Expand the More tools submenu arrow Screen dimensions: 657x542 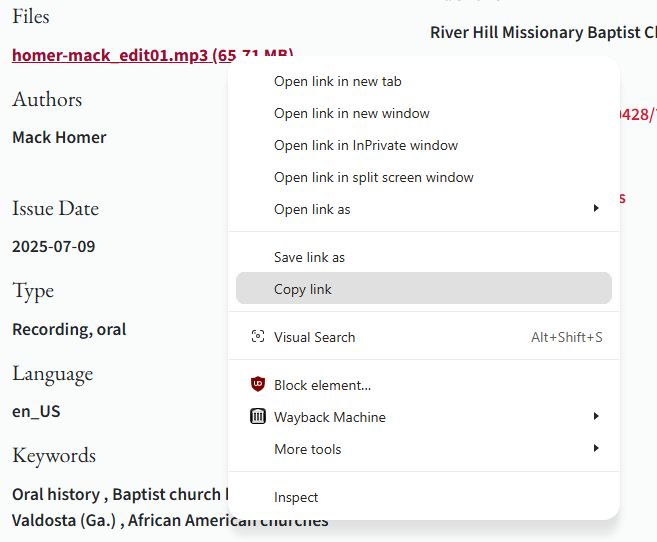click(x=596, y=448)
